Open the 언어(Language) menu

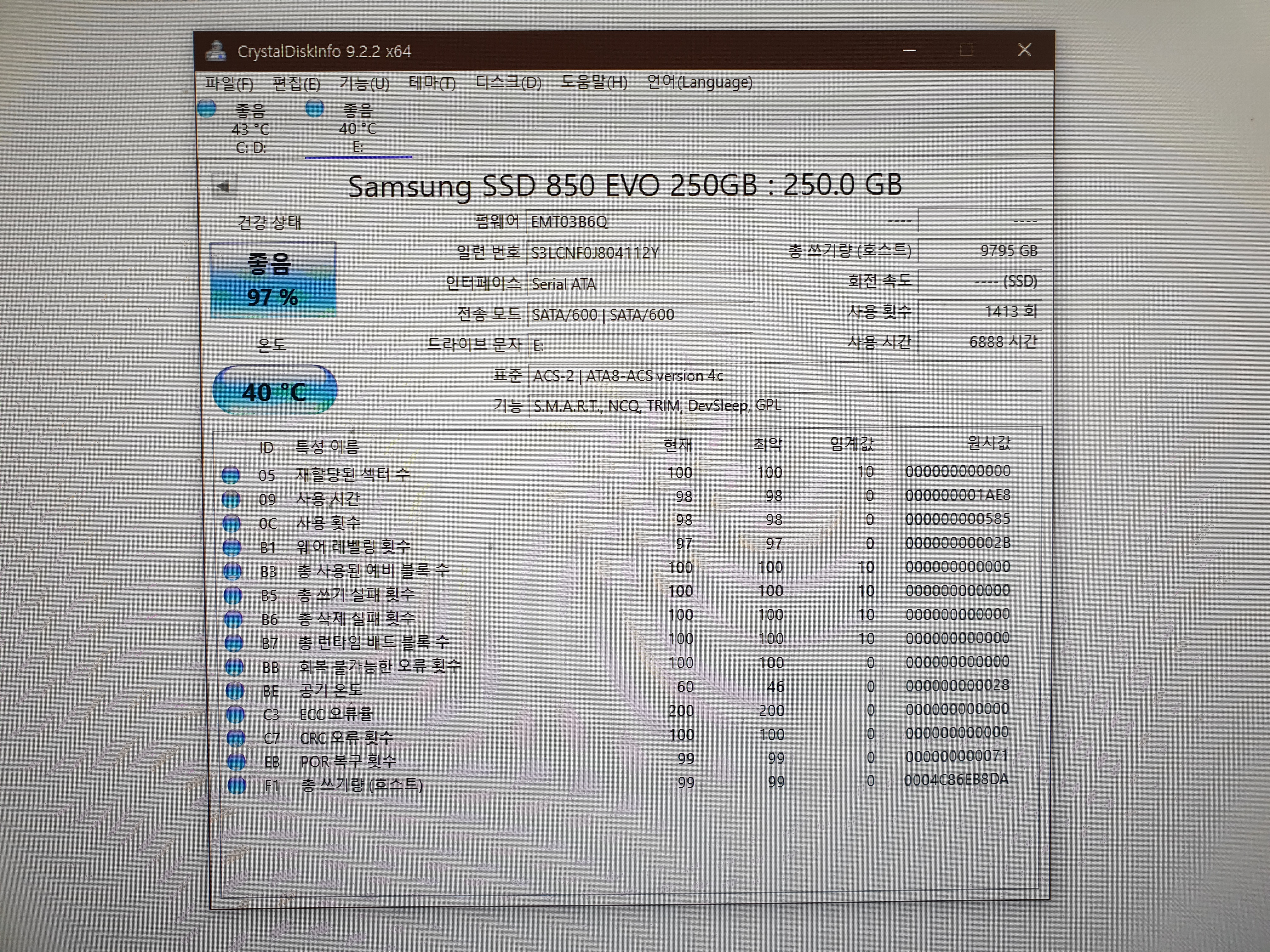click(x=700, y=82)
